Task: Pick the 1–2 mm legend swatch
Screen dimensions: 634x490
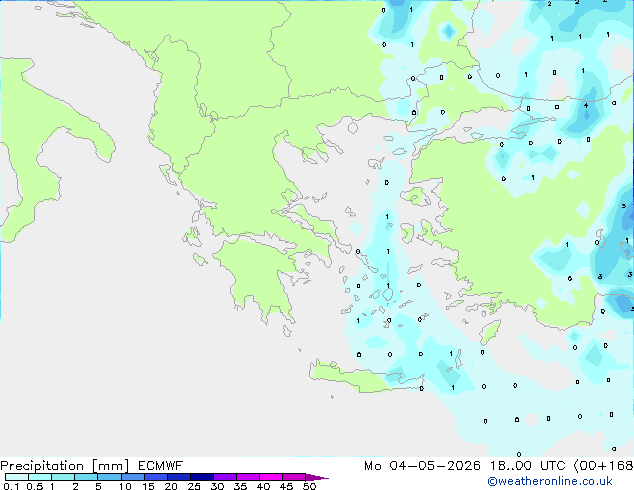Action: click(63, 477)
